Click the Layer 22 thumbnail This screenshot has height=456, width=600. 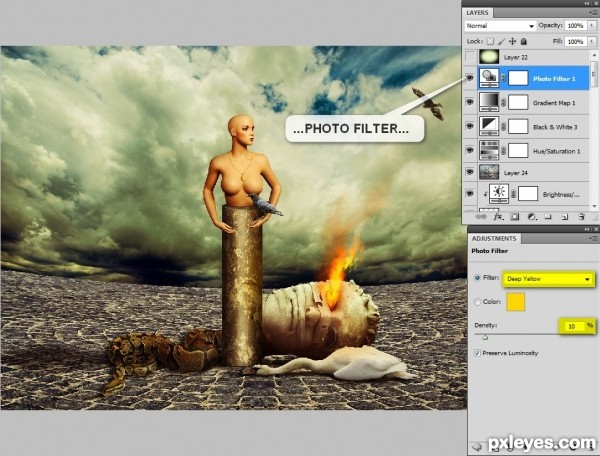(489, 57)
